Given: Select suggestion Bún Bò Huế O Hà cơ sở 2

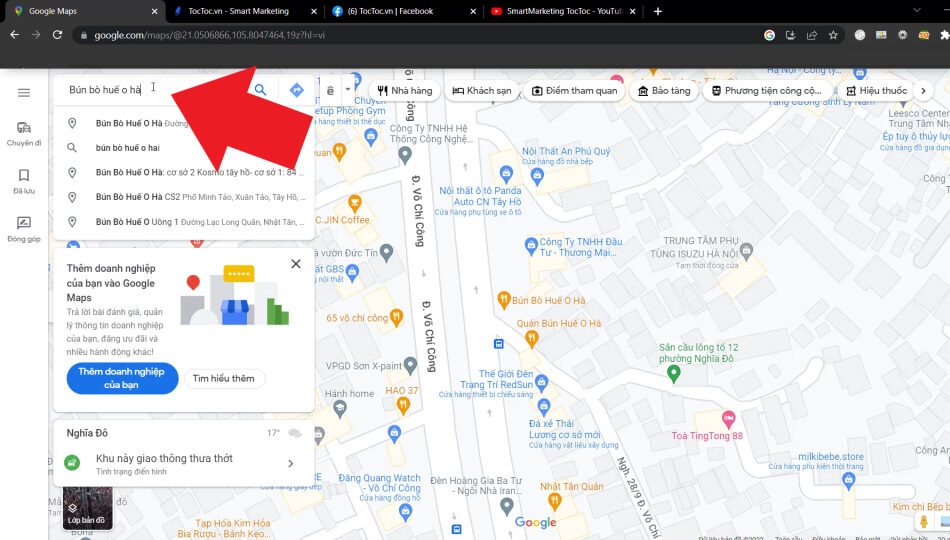Looking at the screenshot, I should pyautogui.click(x=184, y=173).
